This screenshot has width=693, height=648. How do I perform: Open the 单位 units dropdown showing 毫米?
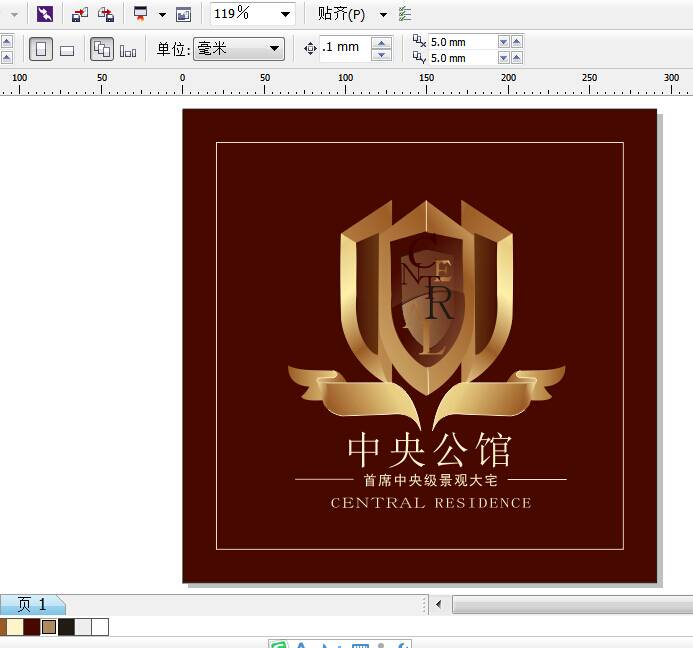pos(239,49)
